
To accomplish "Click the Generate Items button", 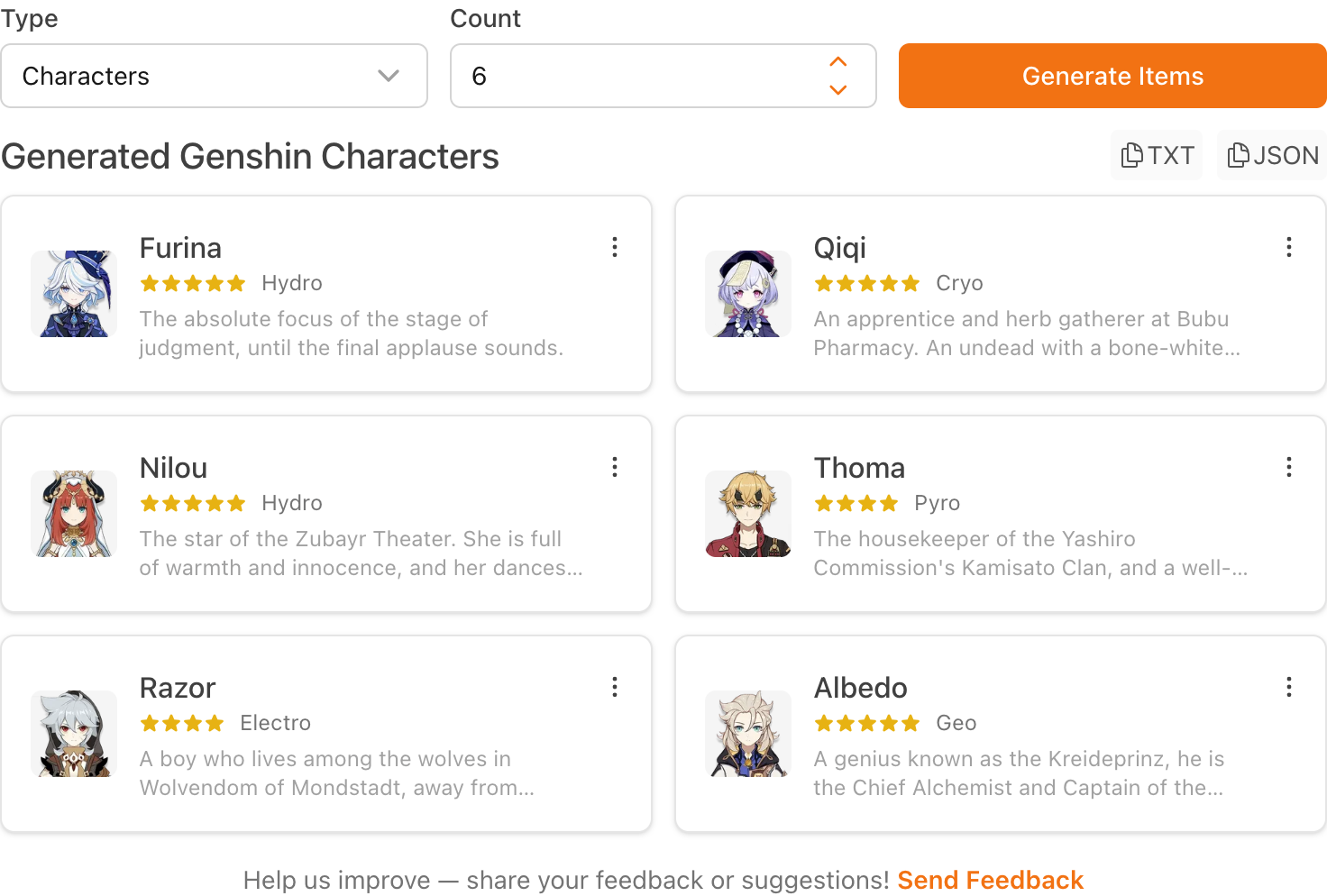I will (1112, 76).
